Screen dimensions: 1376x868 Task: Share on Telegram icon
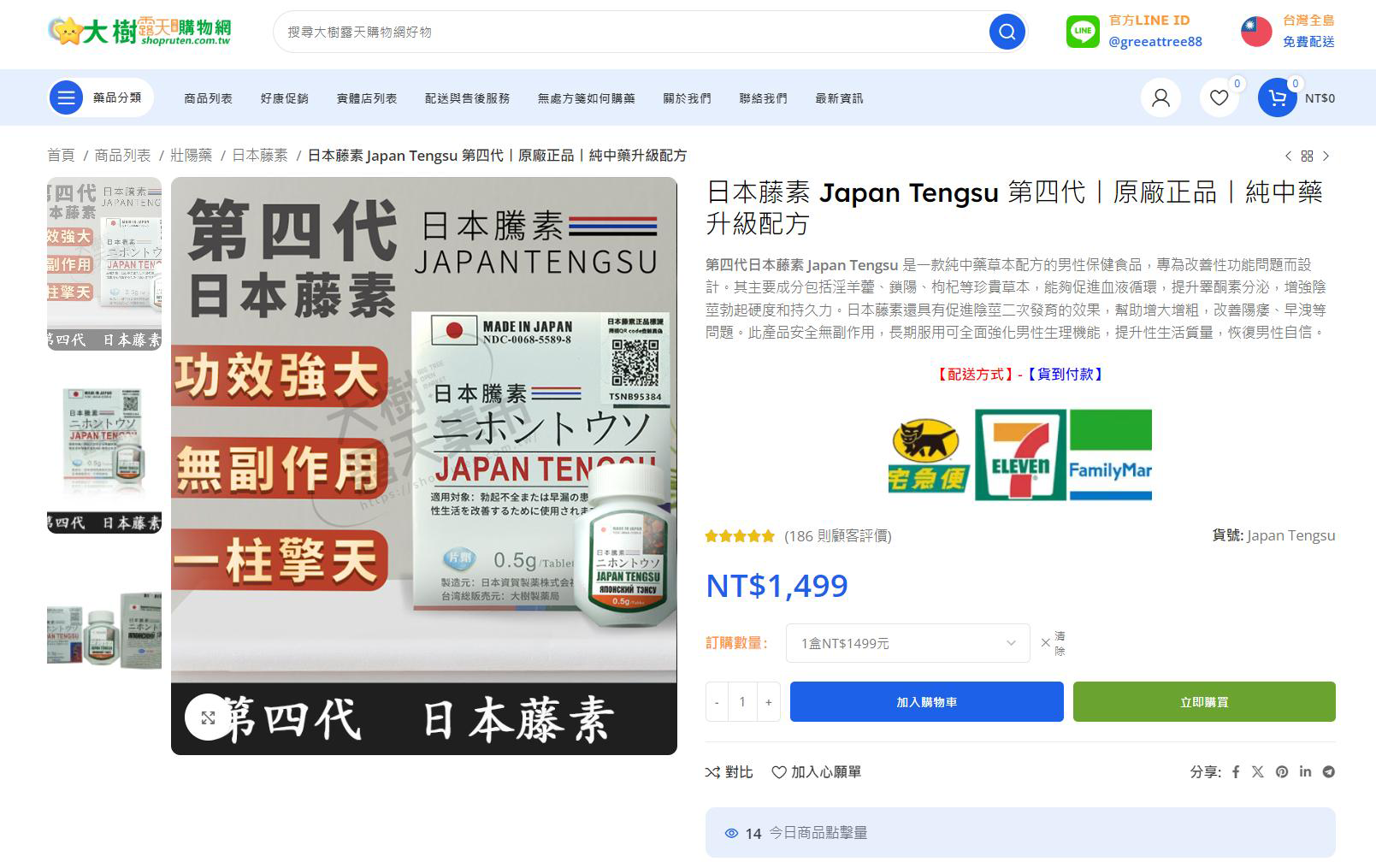coord(1328,771)
